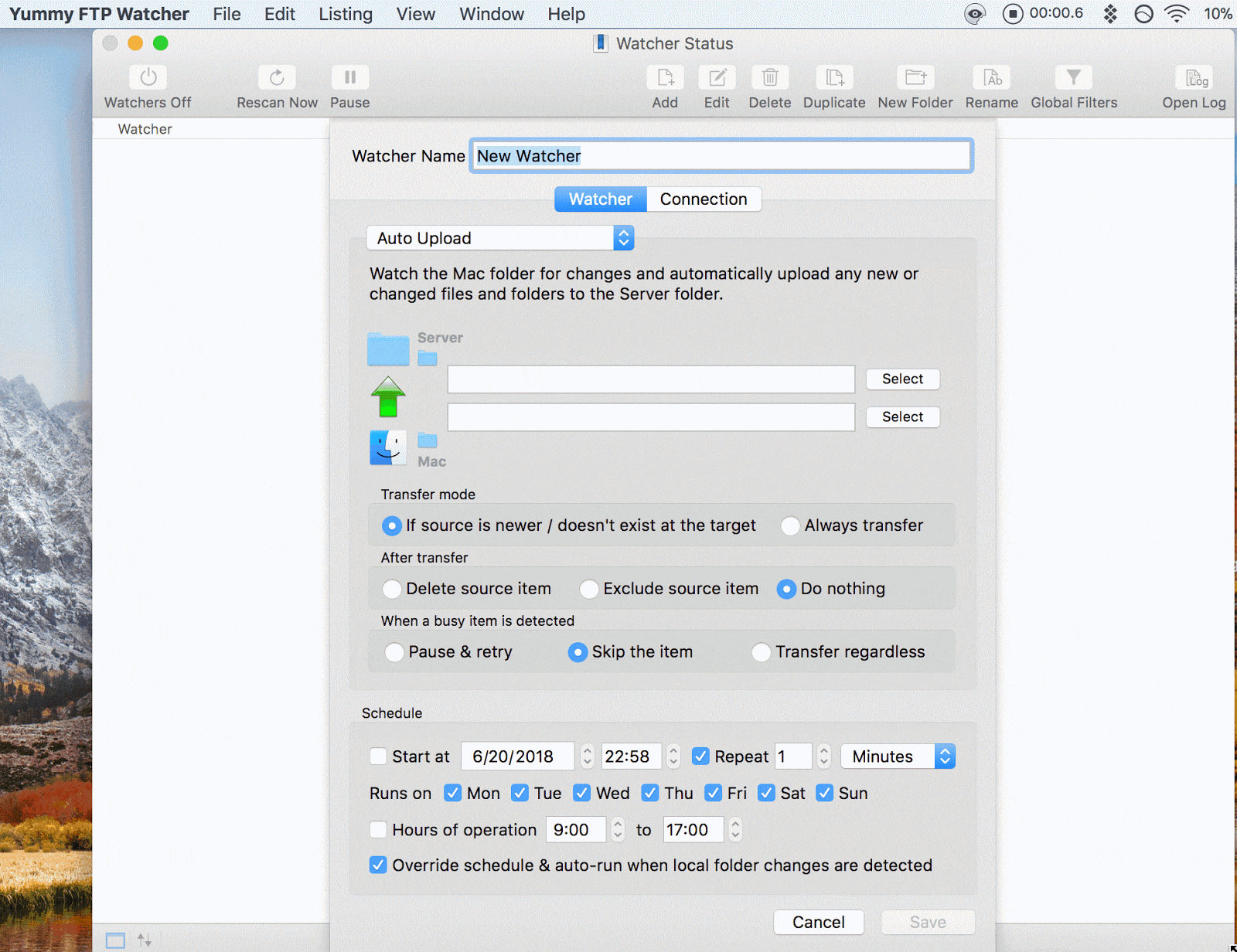Image resolution: width=1237 pixels, height=952 pixels.
Task: Choose Exclude source item option
Action: pyautogui.click(x=589, y=589)
